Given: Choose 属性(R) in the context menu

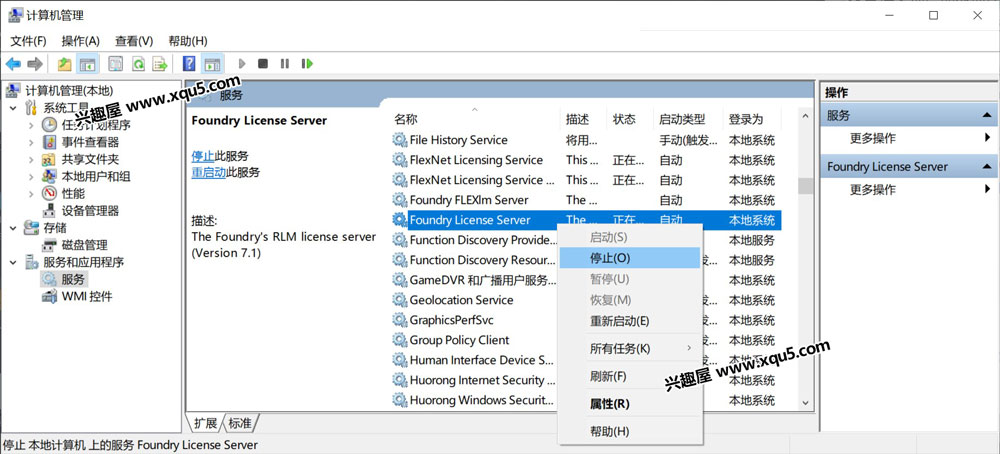Looking at the screenshot, I should tap(629, 404).
